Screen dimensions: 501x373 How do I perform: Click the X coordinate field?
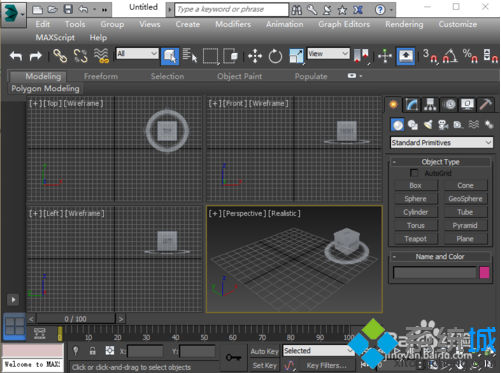(145, 351)
